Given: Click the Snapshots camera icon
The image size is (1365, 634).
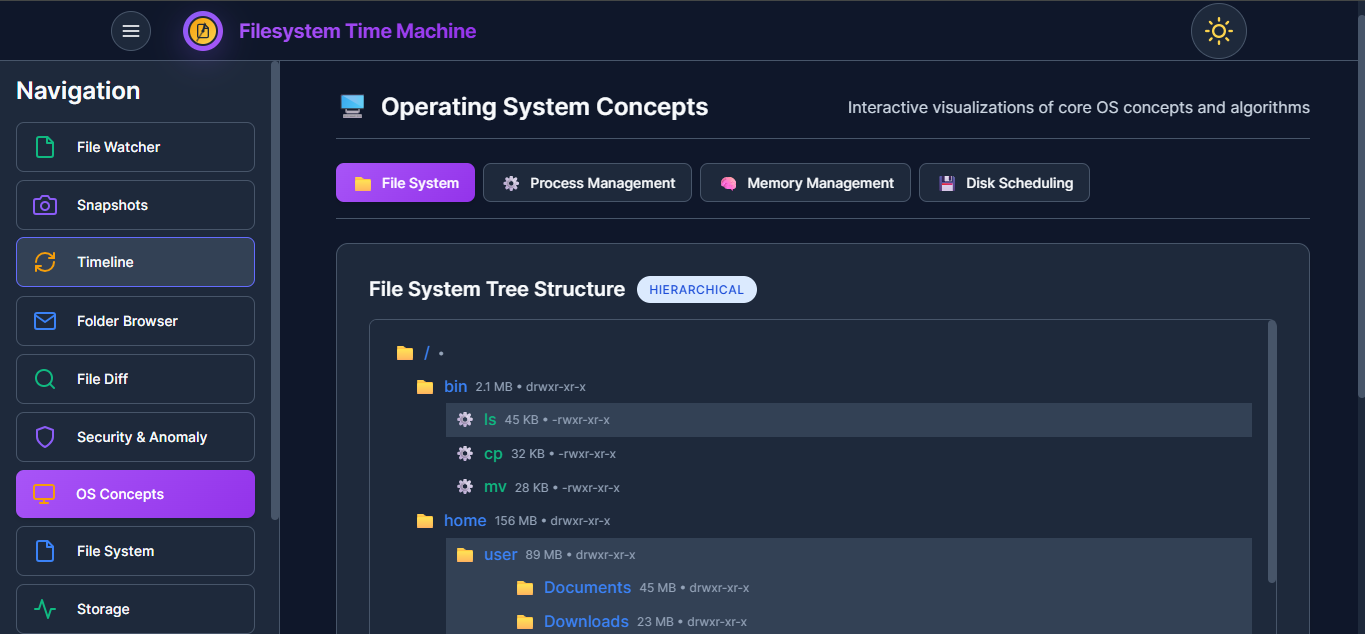Looking at the screenshot, I should click(x=43, y=205).
